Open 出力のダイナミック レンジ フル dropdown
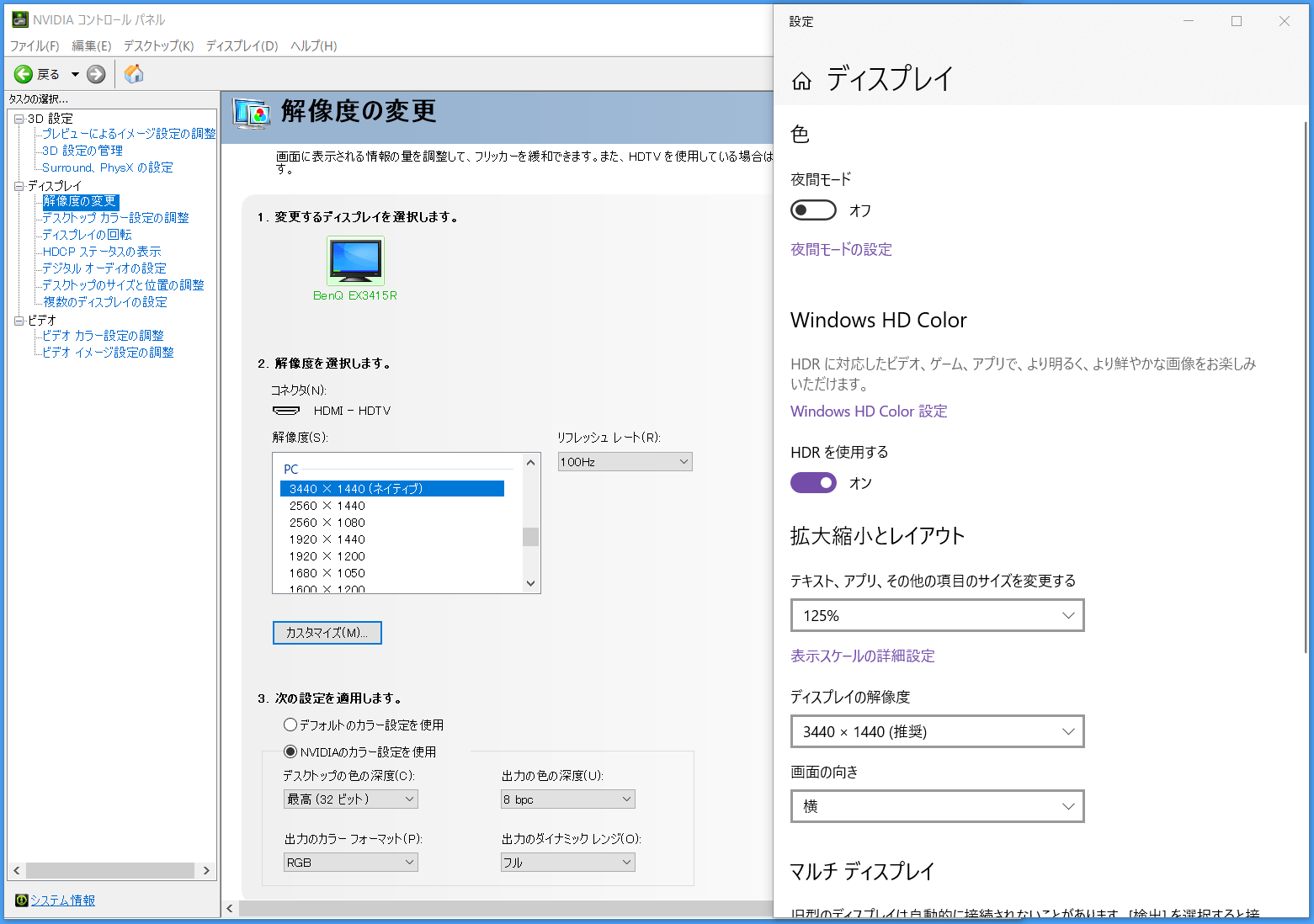Image resolution: width=1314 pixels, height=924 pixels. pos(568,863)
